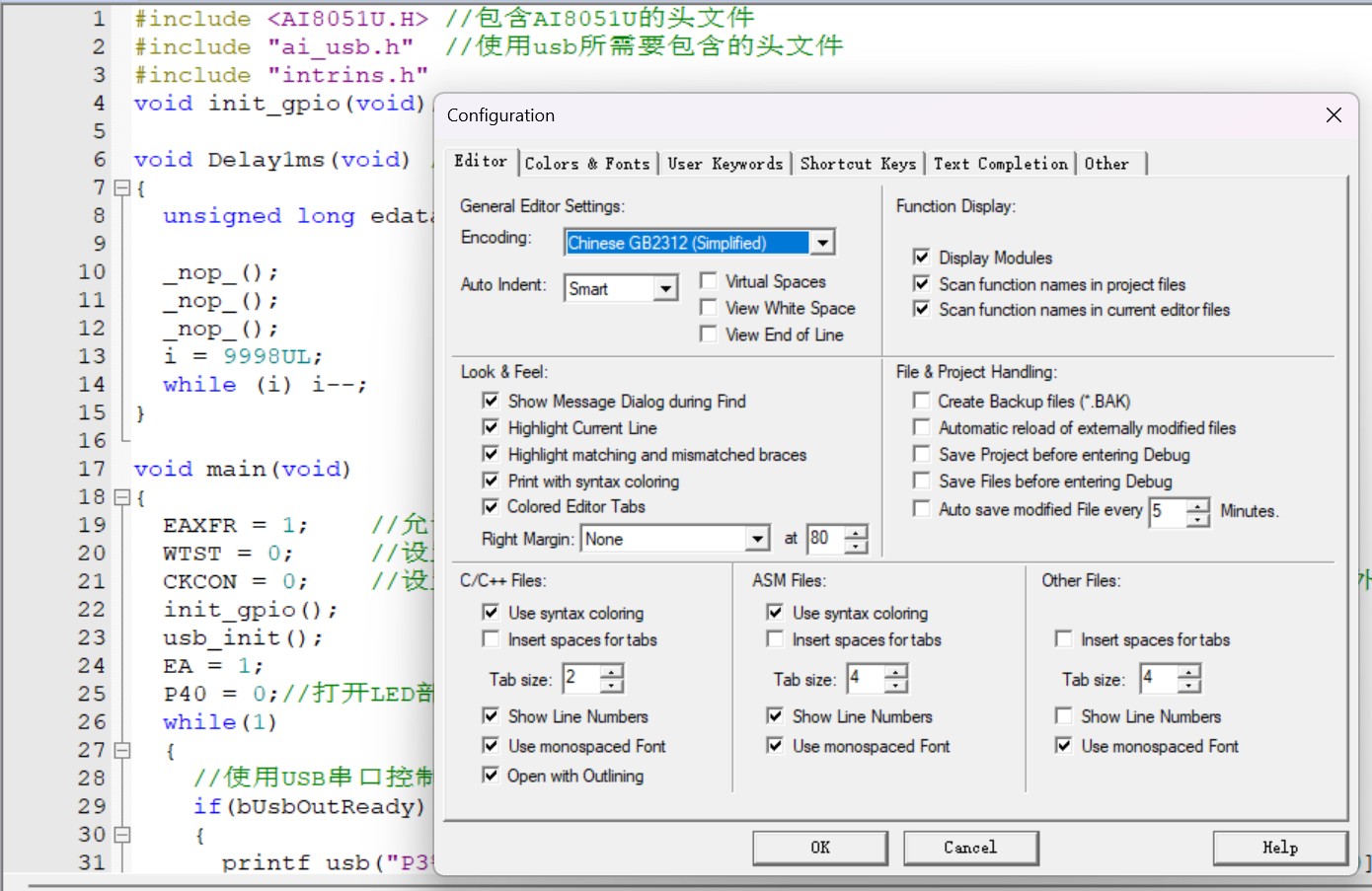The image size is (1372, 891).
Task: Click the Other Files Tab size field
Action: [x=1159, y=678]
